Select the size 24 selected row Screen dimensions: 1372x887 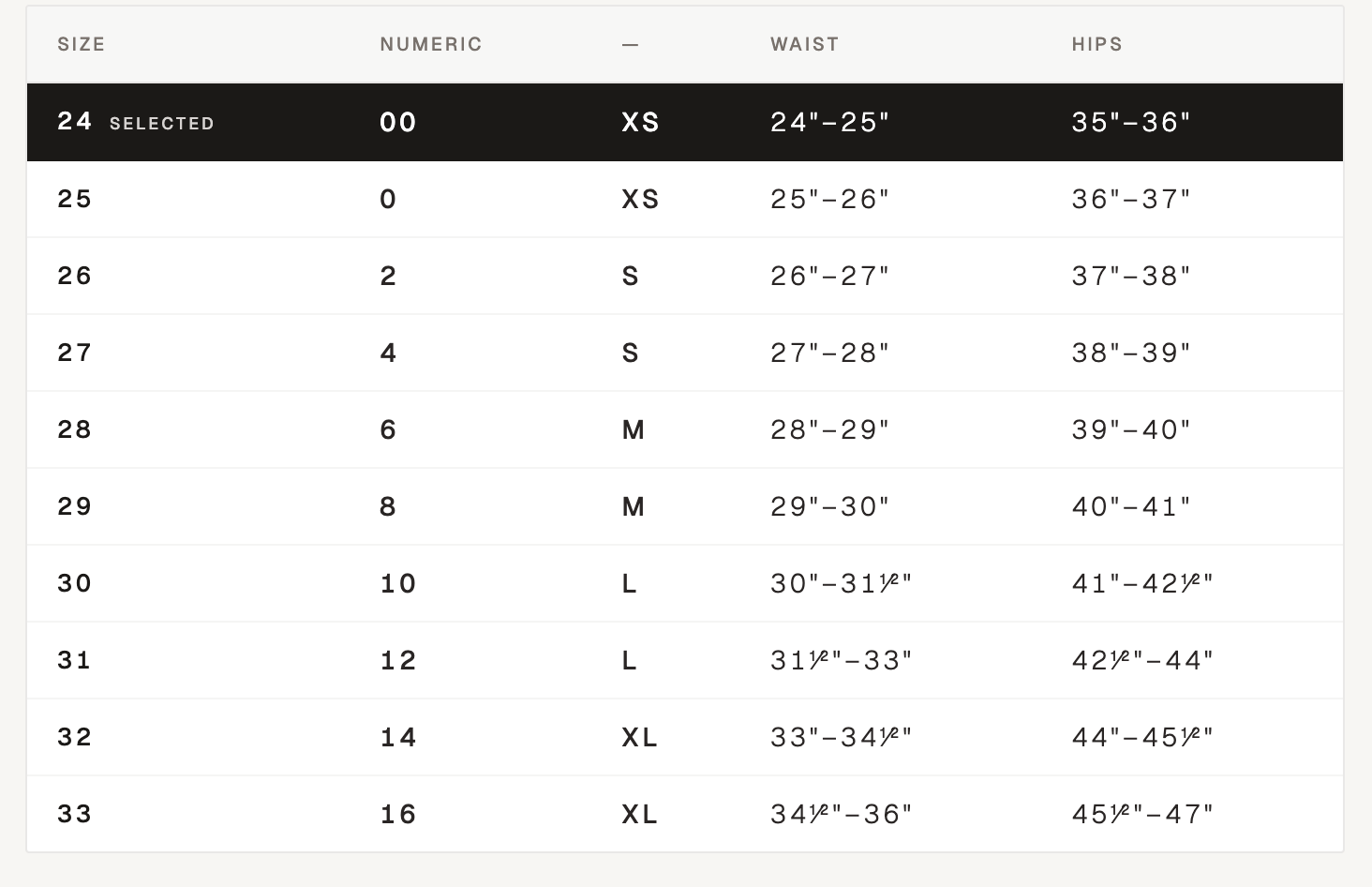(685, 122)
